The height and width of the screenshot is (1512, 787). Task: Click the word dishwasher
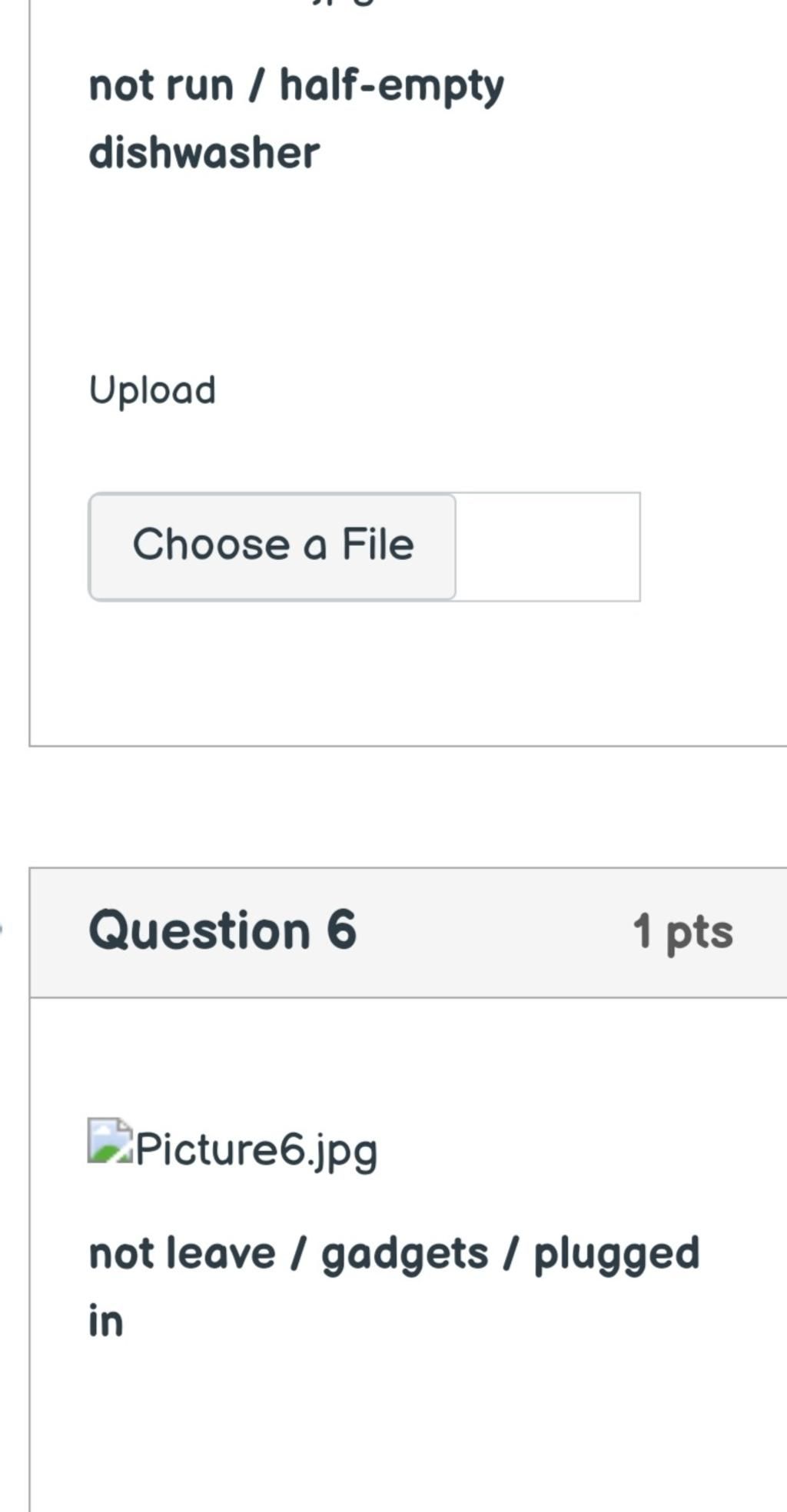pos(204,153)
